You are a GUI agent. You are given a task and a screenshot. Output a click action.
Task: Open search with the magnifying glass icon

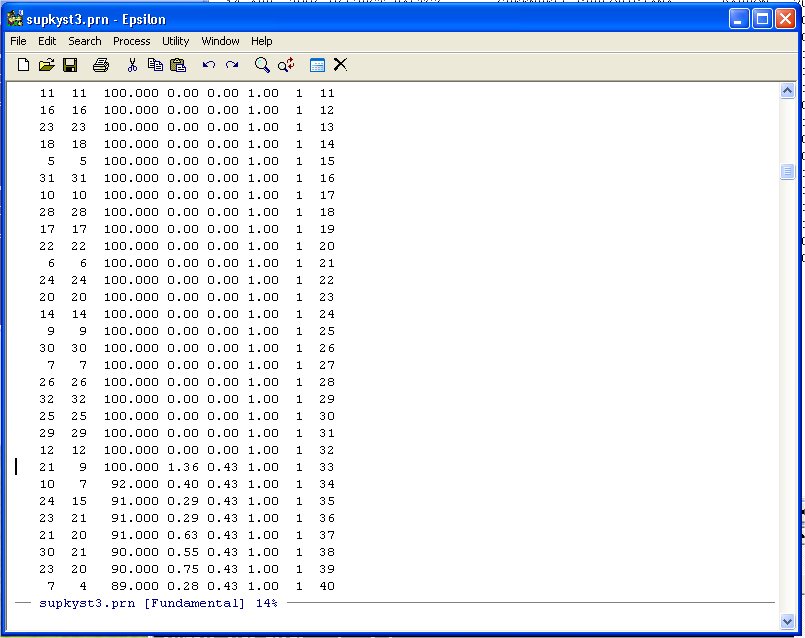pos(262,65)
